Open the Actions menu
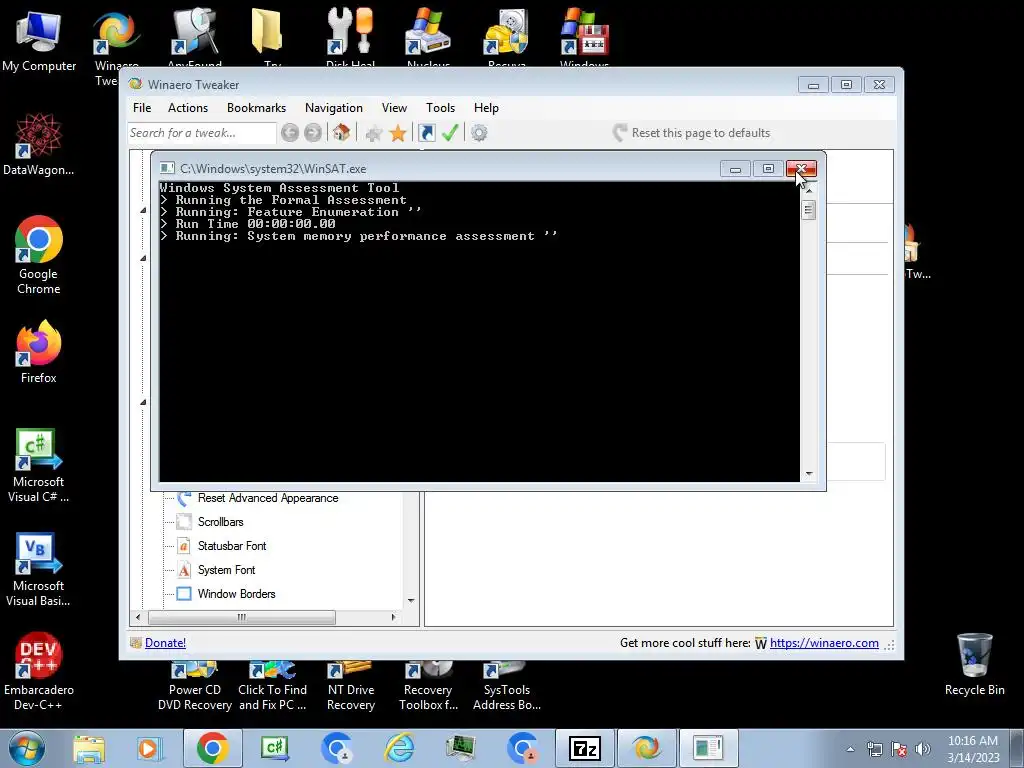The height and width of the screenshot is (768, 1024). click(188, 108)
